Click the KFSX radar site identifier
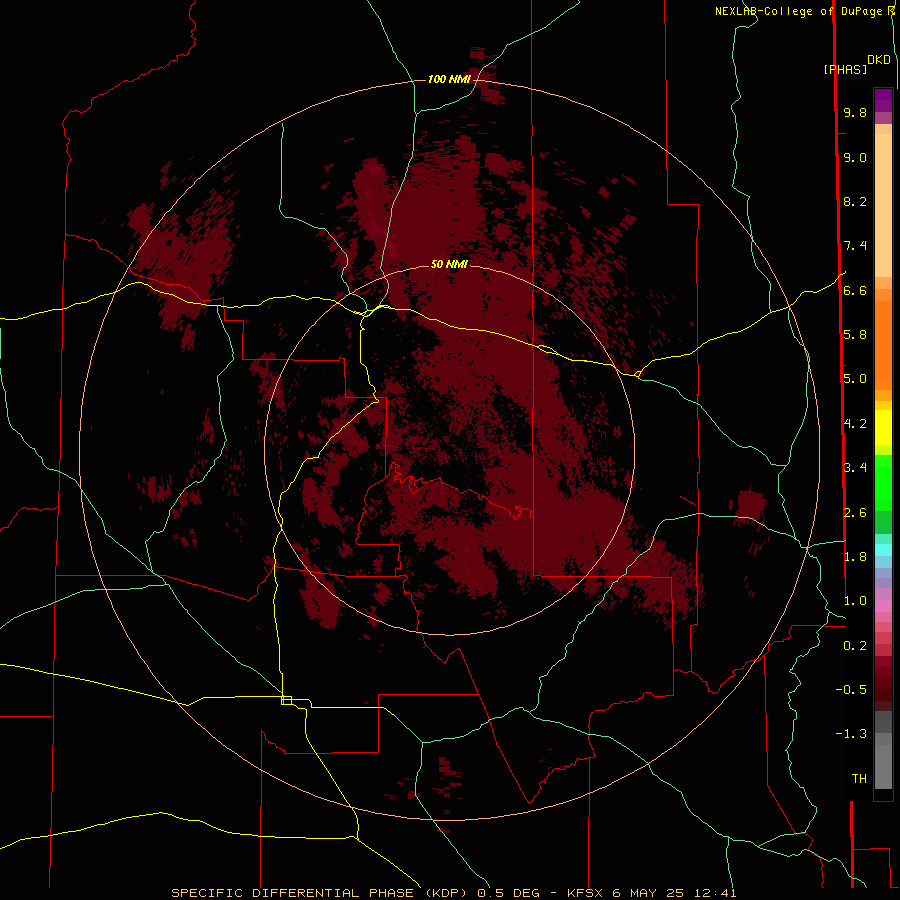 coord(585,893)
